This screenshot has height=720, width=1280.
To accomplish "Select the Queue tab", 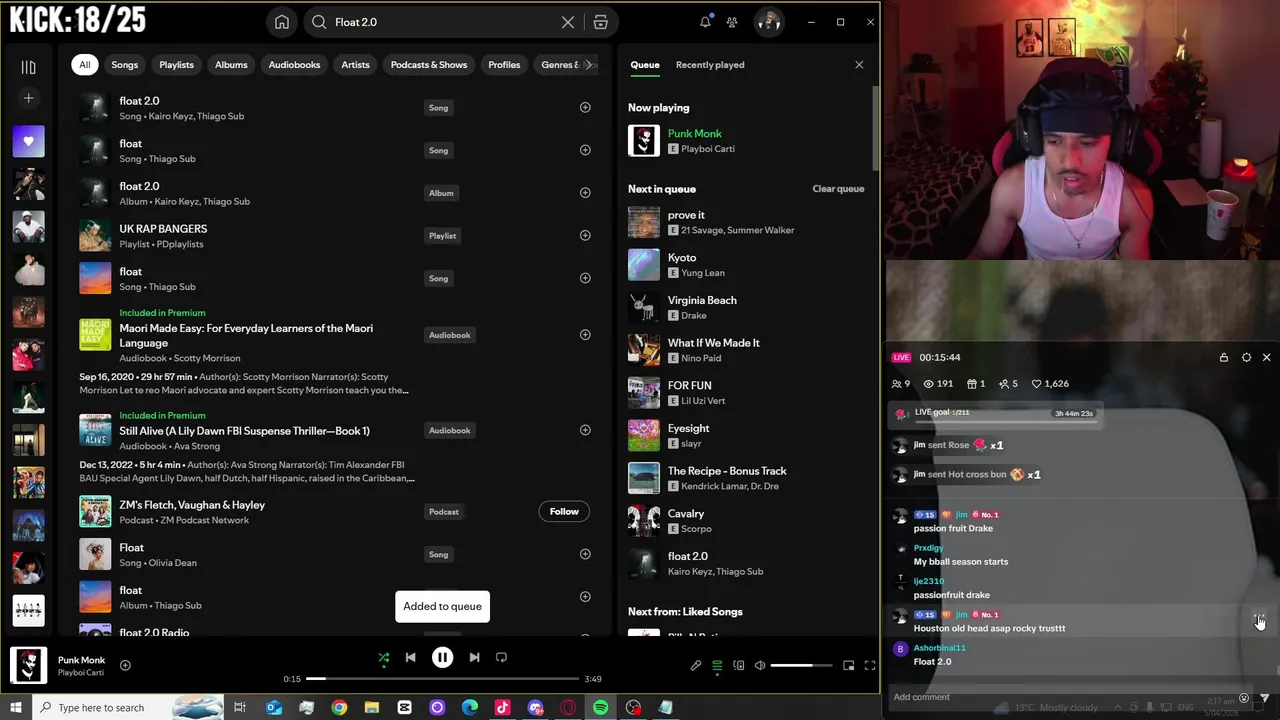I will click(645, 65).
